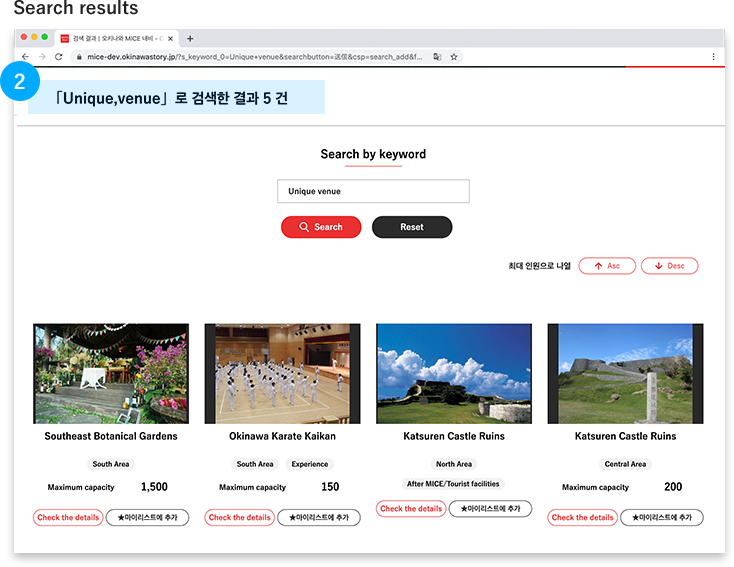This screenshot has width=734, height=567.
Task: Click the Search by keyword heading
Action: (x=373, y=154)
